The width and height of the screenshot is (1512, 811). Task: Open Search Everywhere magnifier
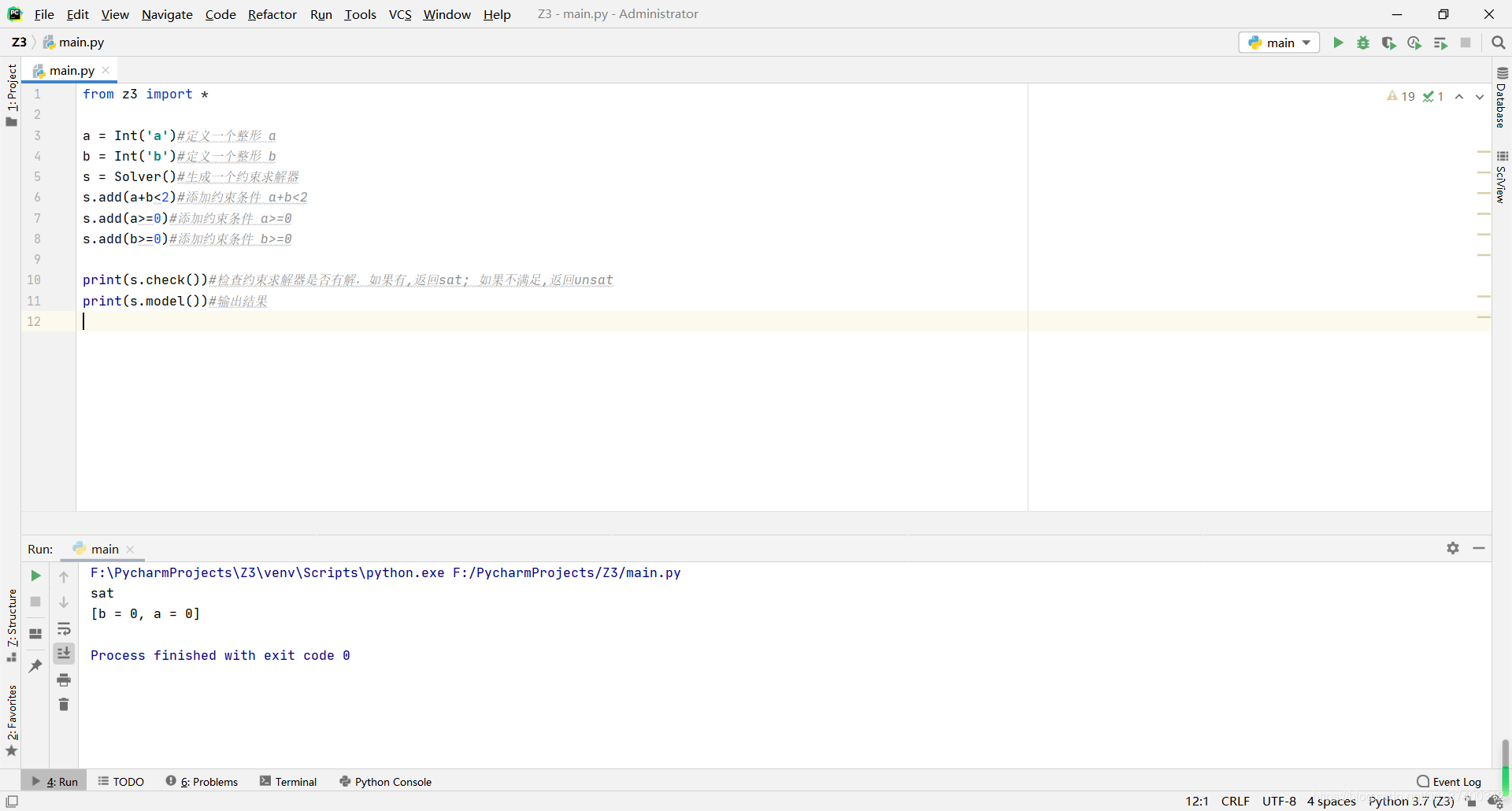point(1499,43)
